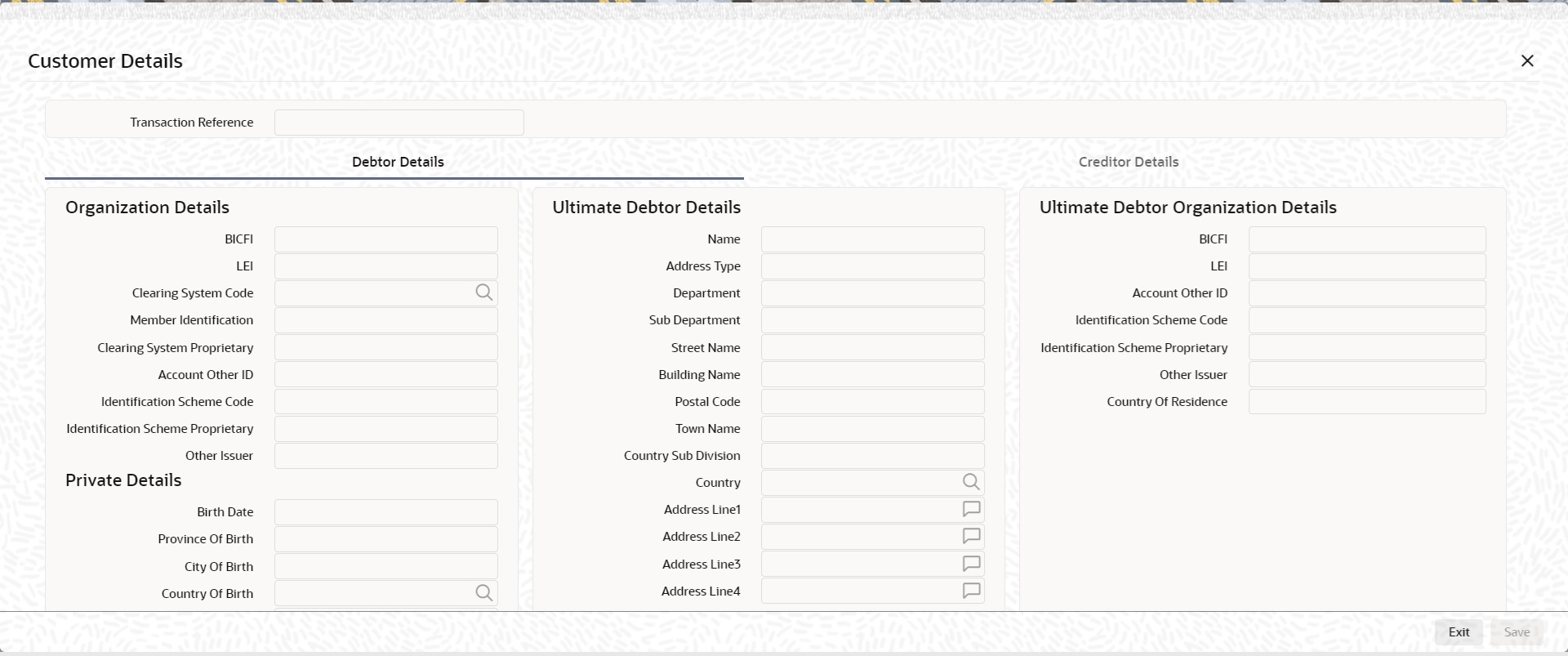Focus the Town Name field
The height and width of the screenshot is (656, 1568).
pos(873,429)
